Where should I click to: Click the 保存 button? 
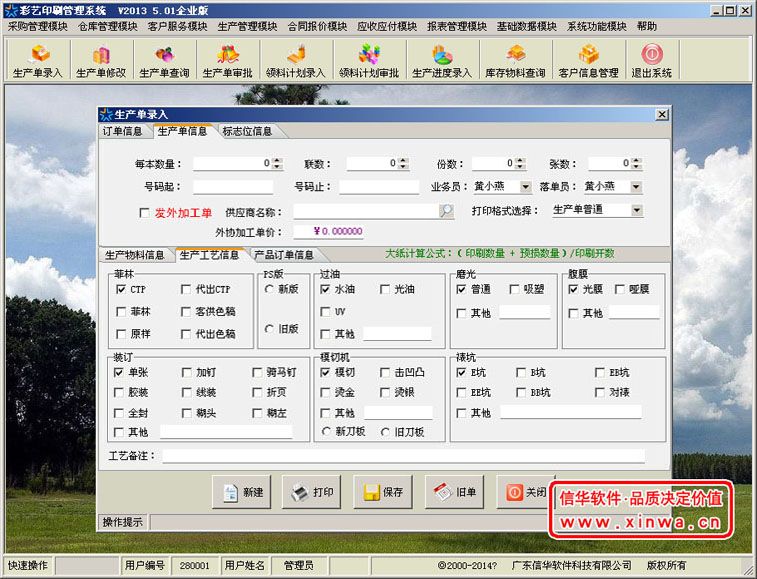click(384, 492)
